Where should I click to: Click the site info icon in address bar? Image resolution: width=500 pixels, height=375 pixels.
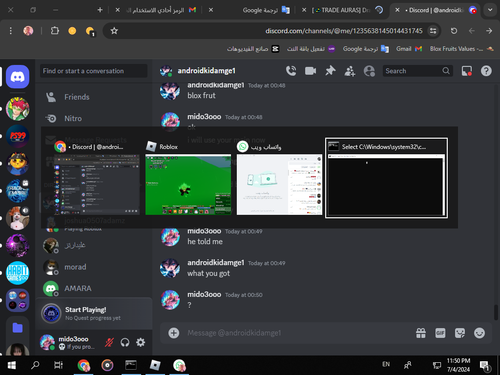tap(433, 31)
